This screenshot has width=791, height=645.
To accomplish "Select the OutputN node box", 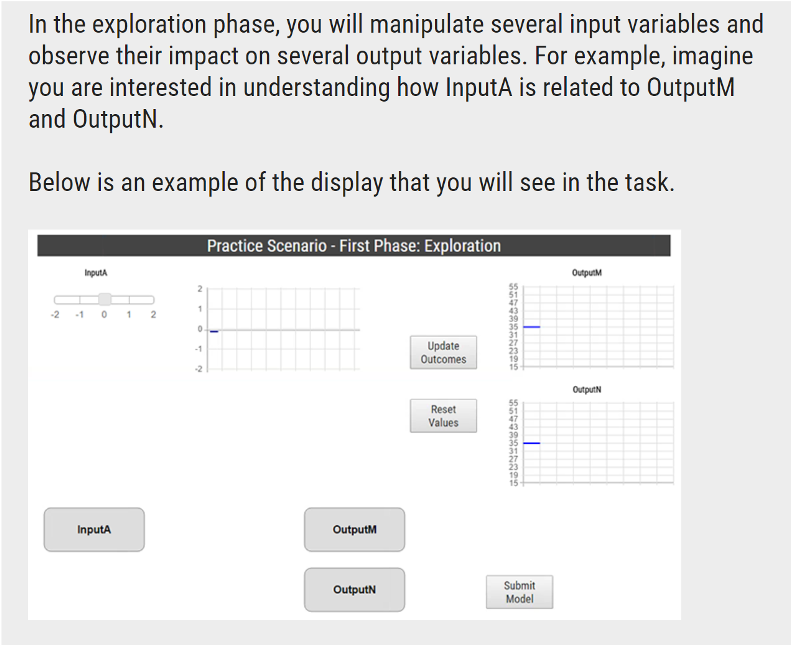I will click(x=354, y=590).
